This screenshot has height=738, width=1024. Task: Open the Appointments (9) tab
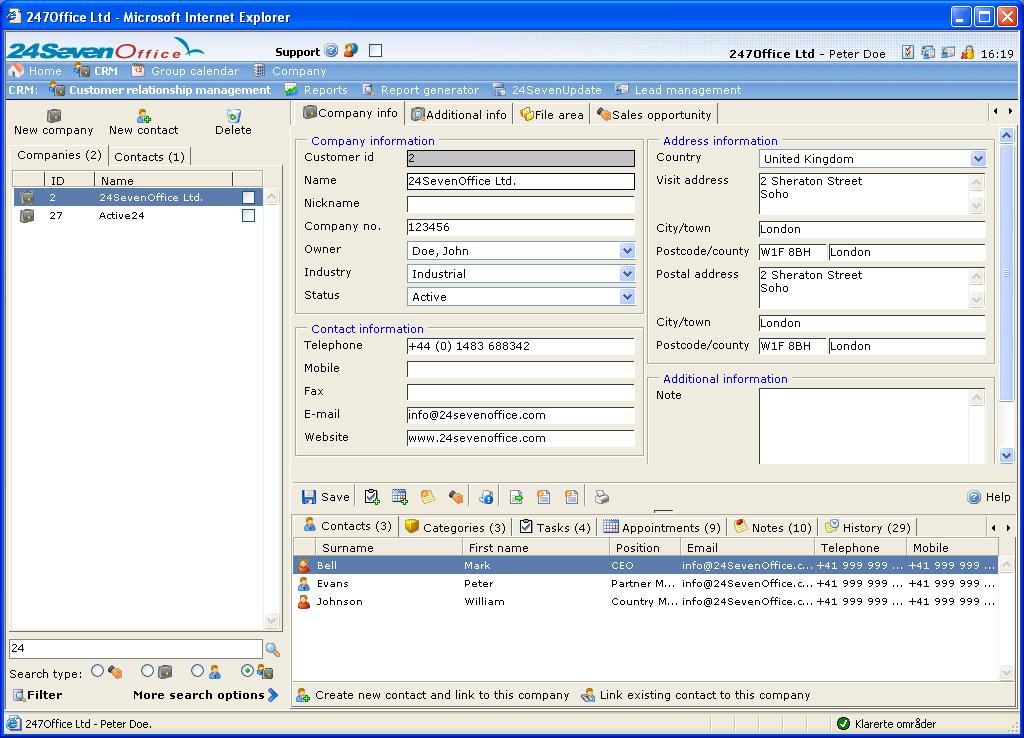(x=661, y=527)
